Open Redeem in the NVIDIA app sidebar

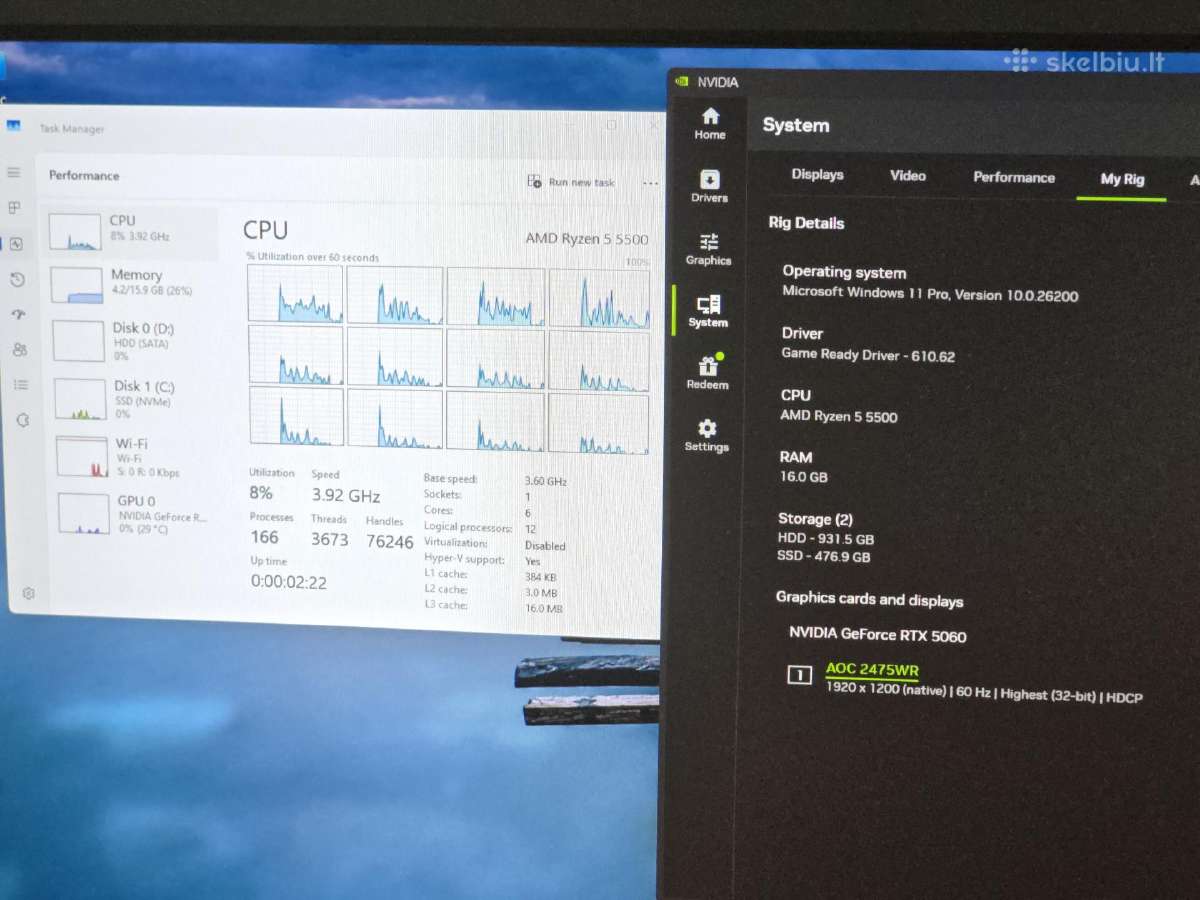(708, 373)
